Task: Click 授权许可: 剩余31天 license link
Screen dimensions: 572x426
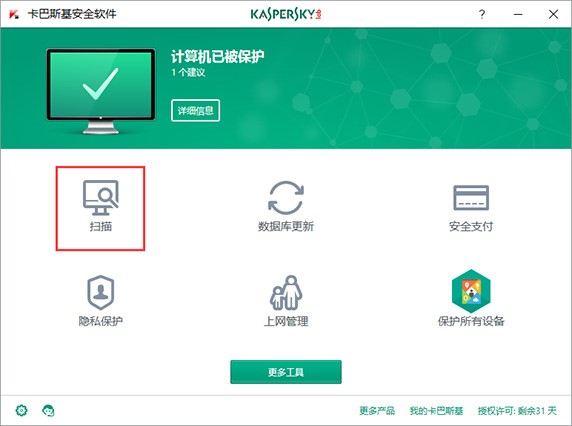Action: (x=517, y=411)
